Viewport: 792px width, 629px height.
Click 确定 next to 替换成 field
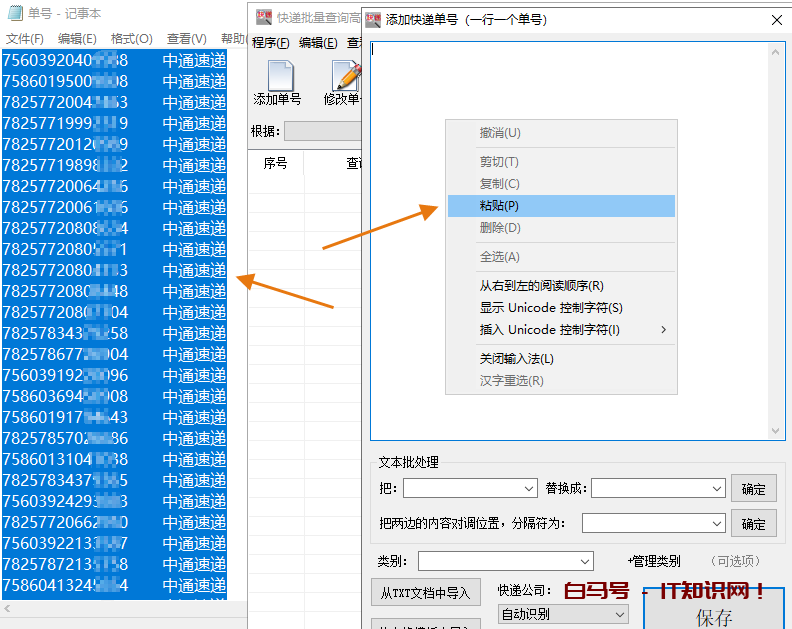(753, 489)
